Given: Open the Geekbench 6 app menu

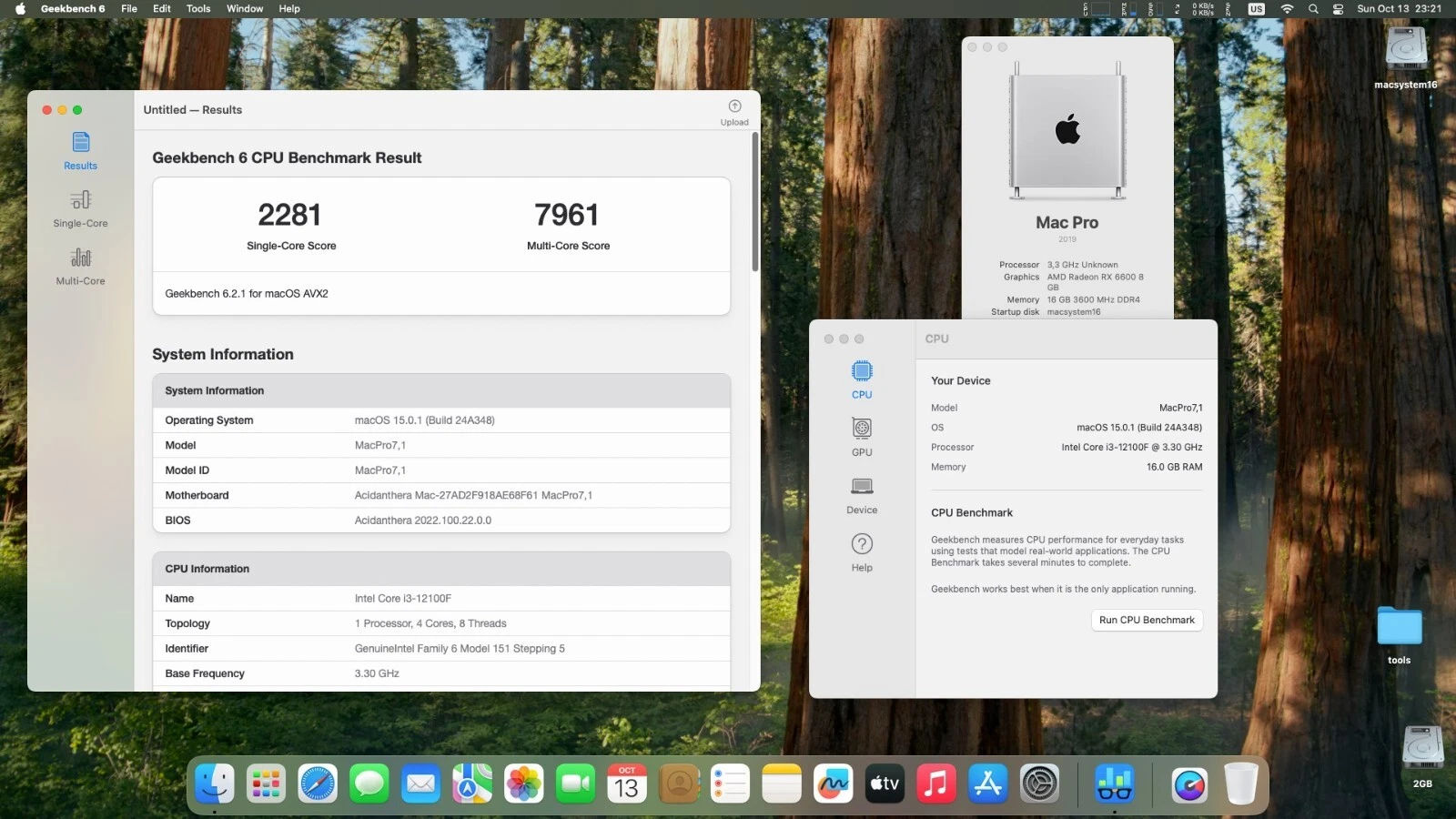Looking at the screenshot, I should (x=73, y=9).
